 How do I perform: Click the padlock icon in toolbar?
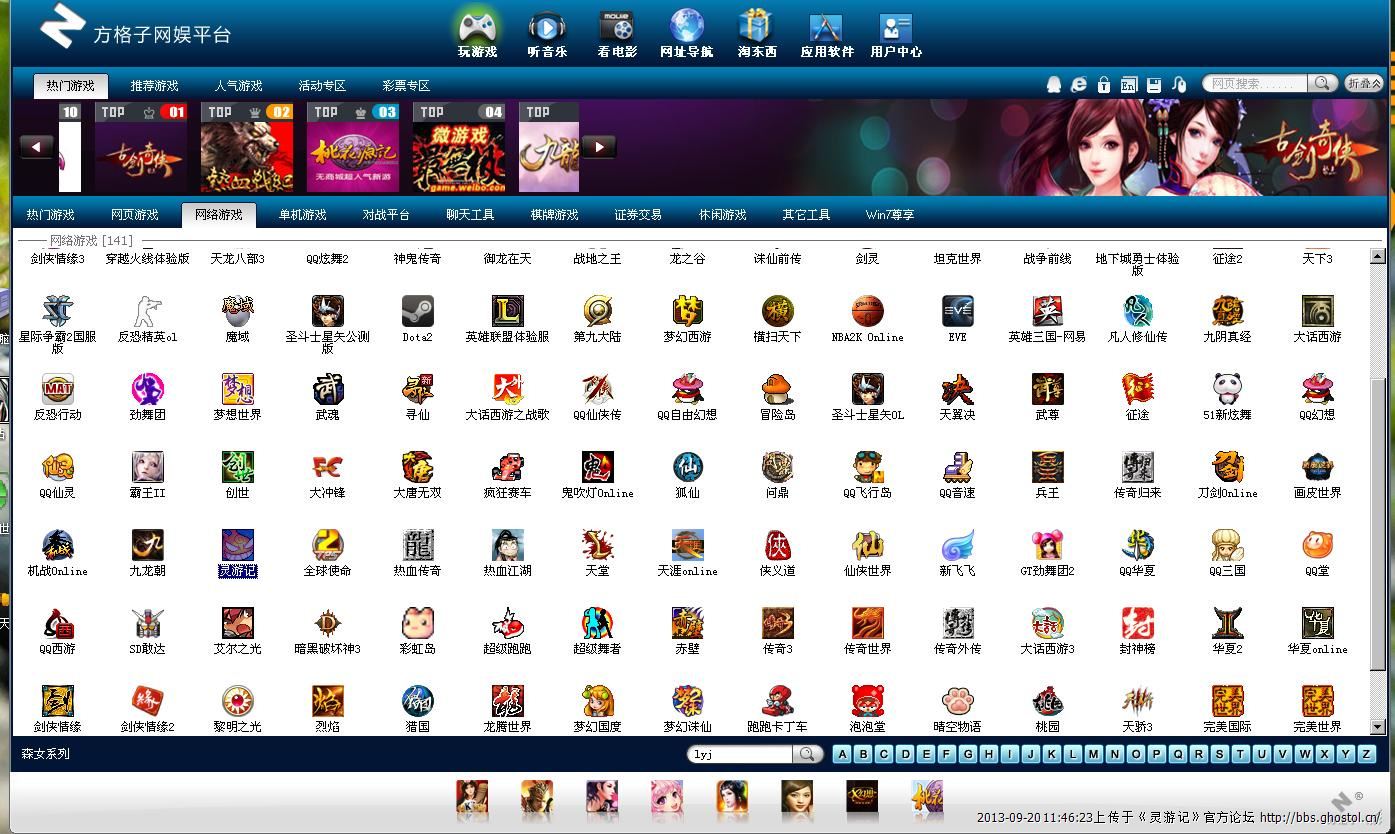click(x=1104, y=85)
